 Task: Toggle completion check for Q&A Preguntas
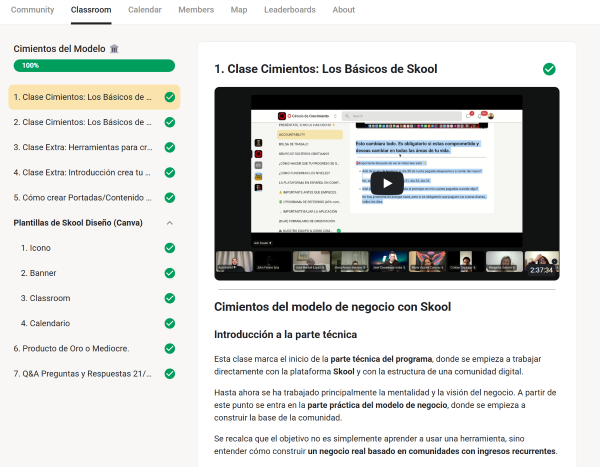coord(170,374)
